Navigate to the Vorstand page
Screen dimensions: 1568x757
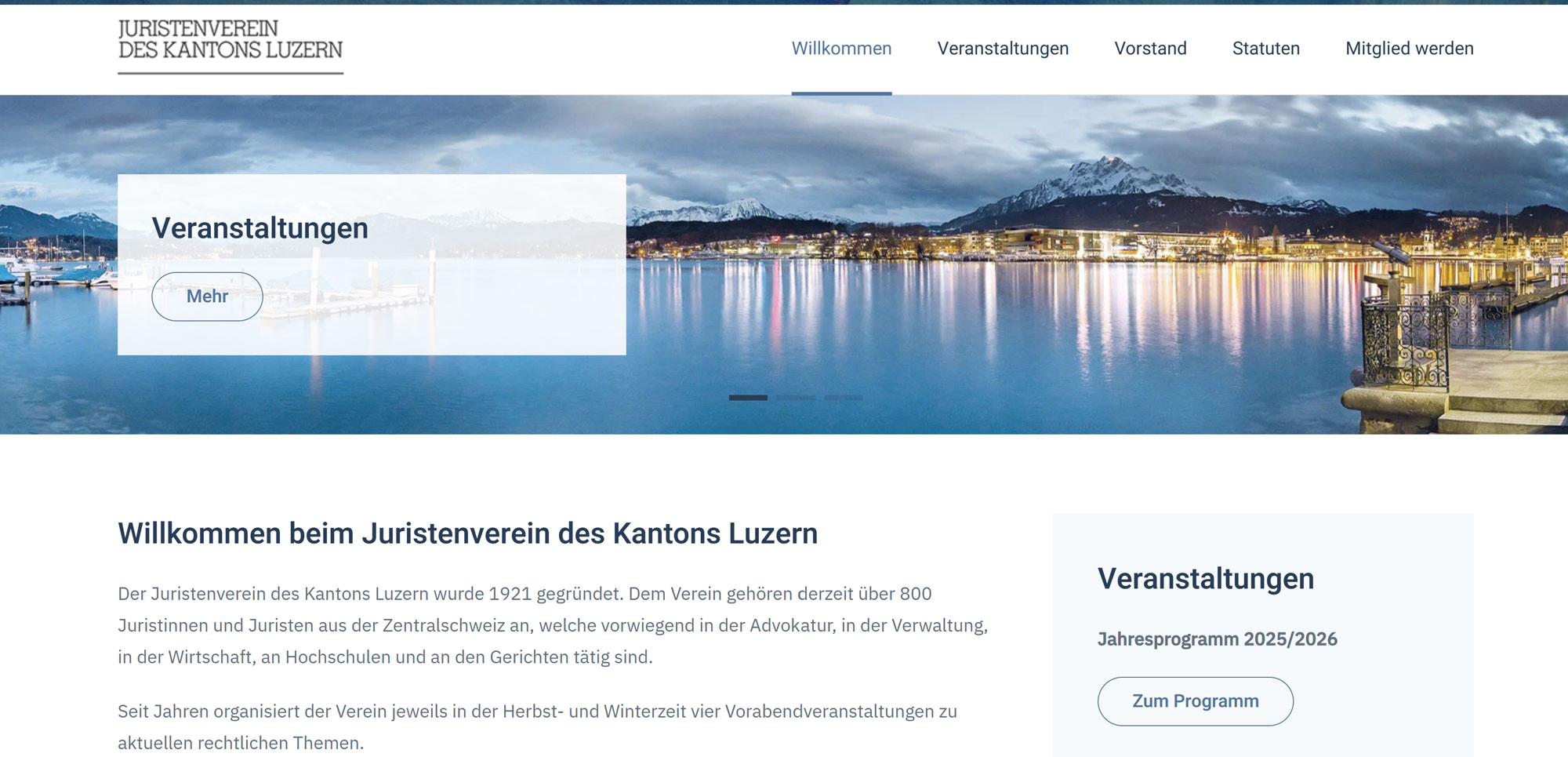tap(1150, 48)
